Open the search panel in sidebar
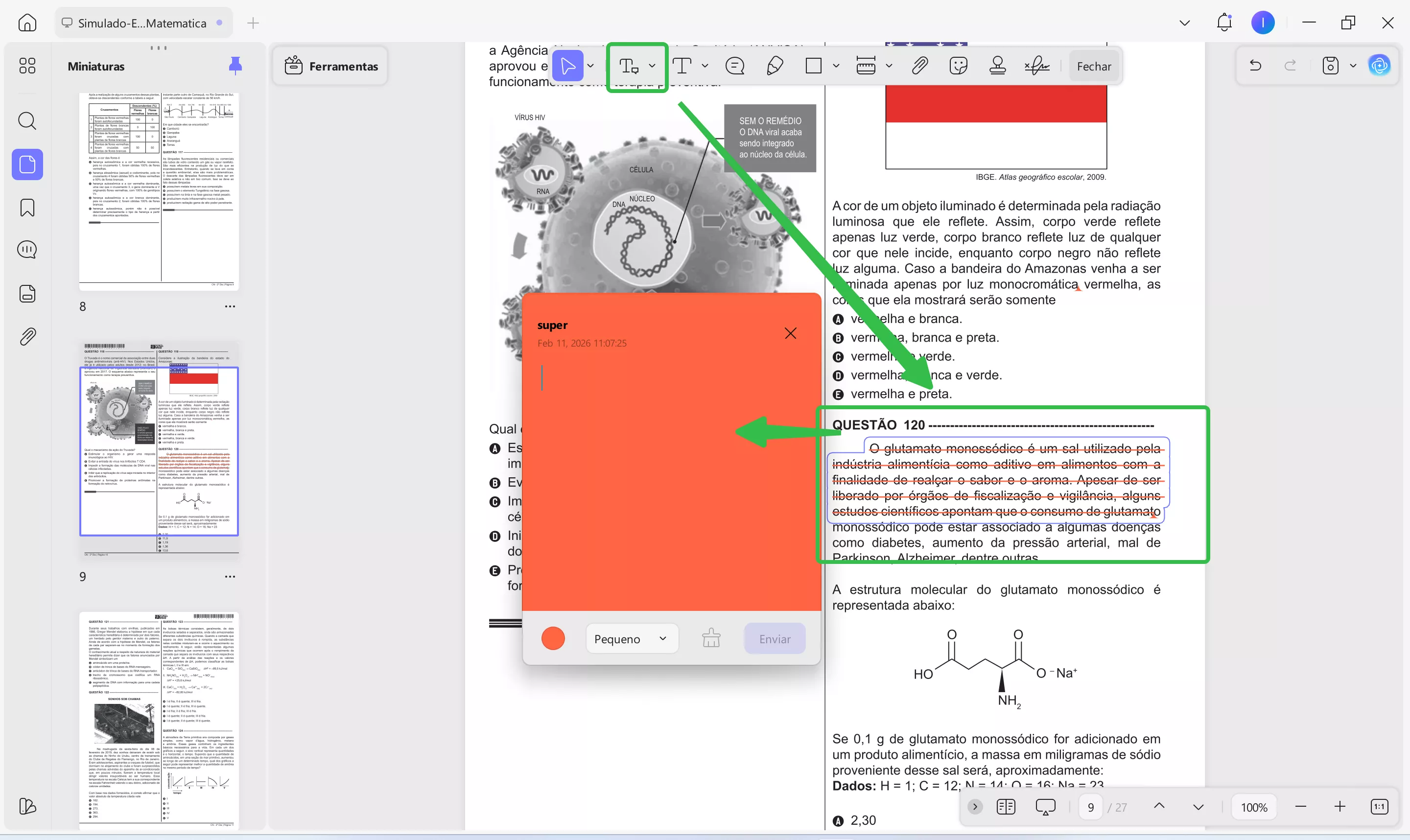1410x840 pixels. coord(27,120)
